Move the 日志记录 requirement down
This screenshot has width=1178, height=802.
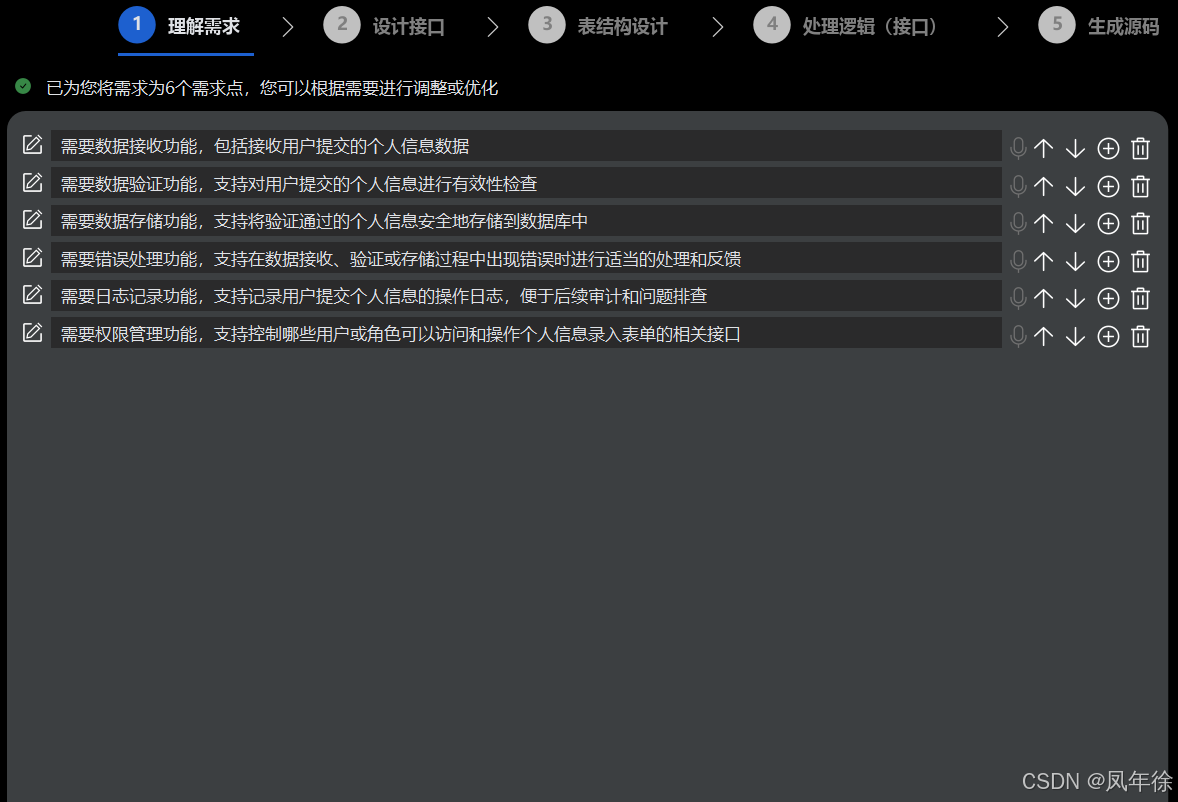click(1075, 298)
